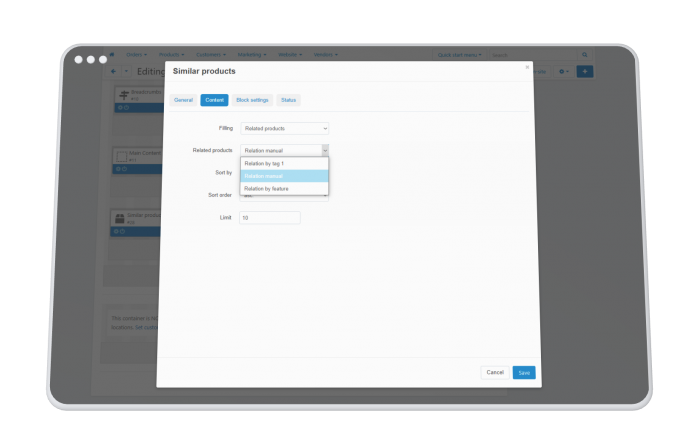Open the Sort order dropdown
Image resolution: width=700 pixels, height=445 pixels.
click(x=284, y=198)
